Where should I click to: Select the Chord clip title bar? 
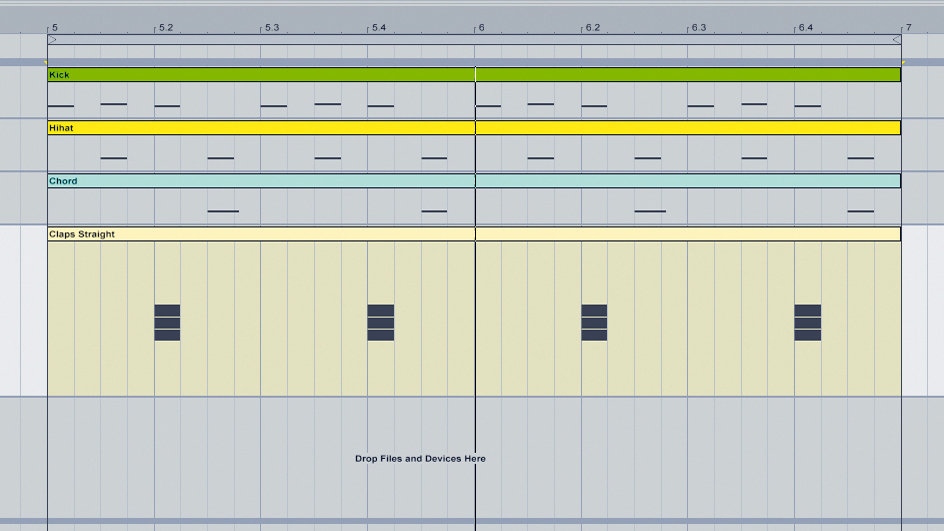coord(474,181)
